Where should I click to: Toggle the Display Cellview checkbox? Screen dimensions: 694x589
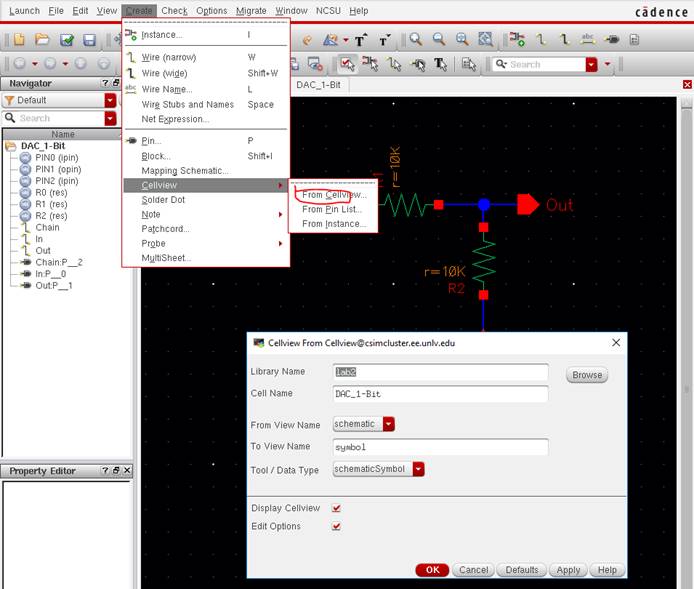(x=336, y=508)
